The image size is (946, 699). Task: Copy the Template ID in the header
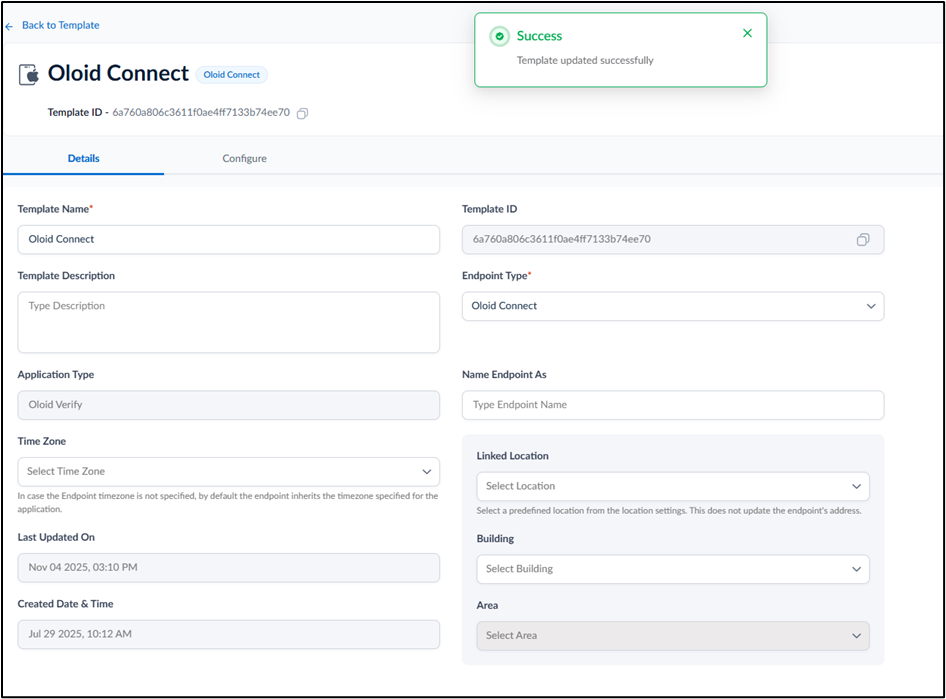(302, 113)
